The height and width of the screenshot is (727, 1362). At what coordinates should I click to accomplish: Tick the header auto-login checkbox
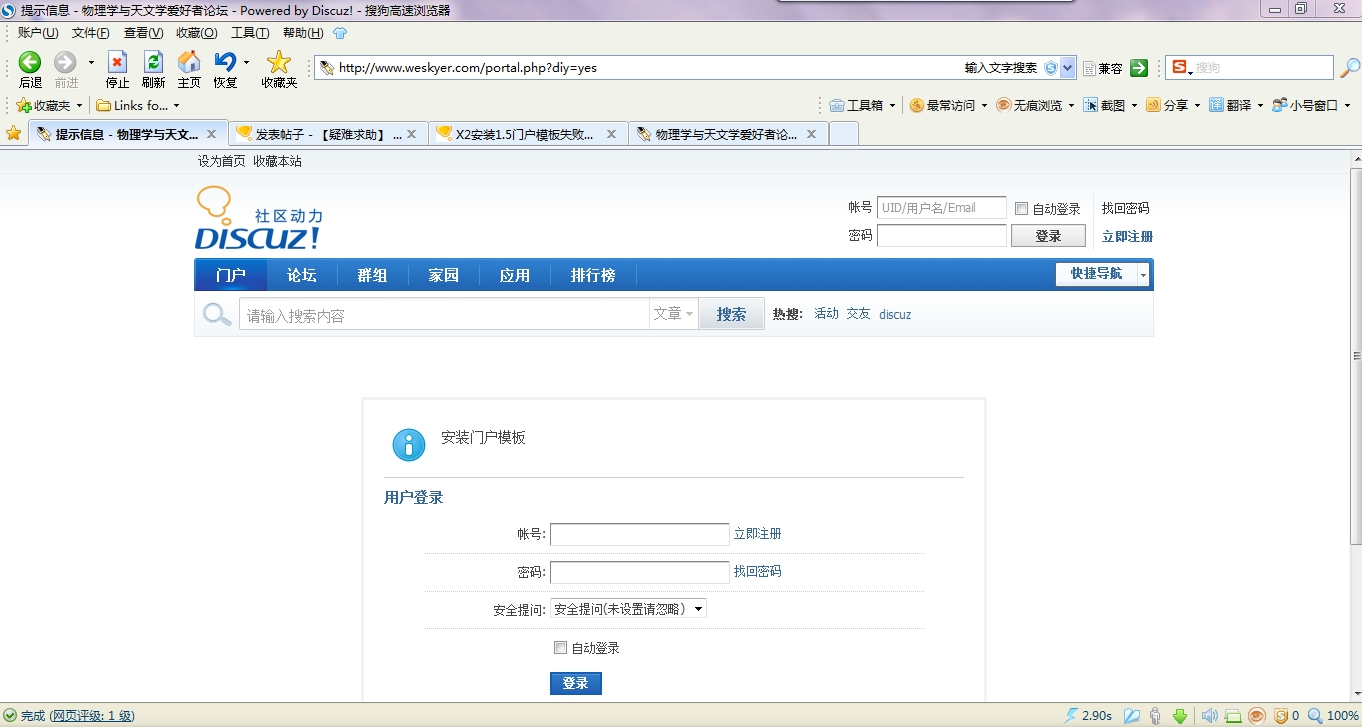[x=1021, y=209]
